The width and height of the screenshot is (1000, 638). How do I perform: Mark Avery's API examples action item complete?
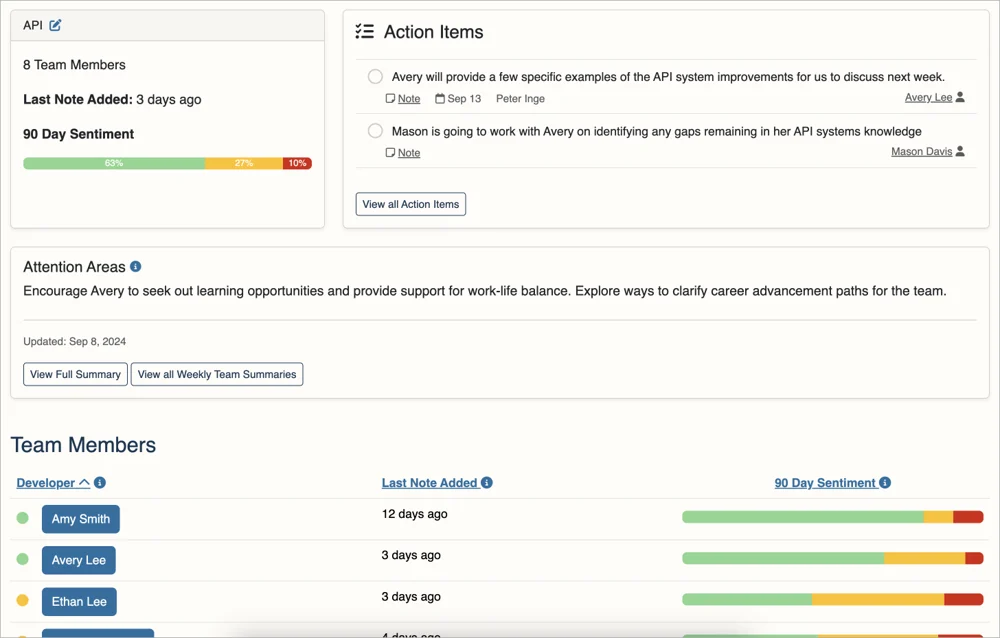tap(375, 77)
